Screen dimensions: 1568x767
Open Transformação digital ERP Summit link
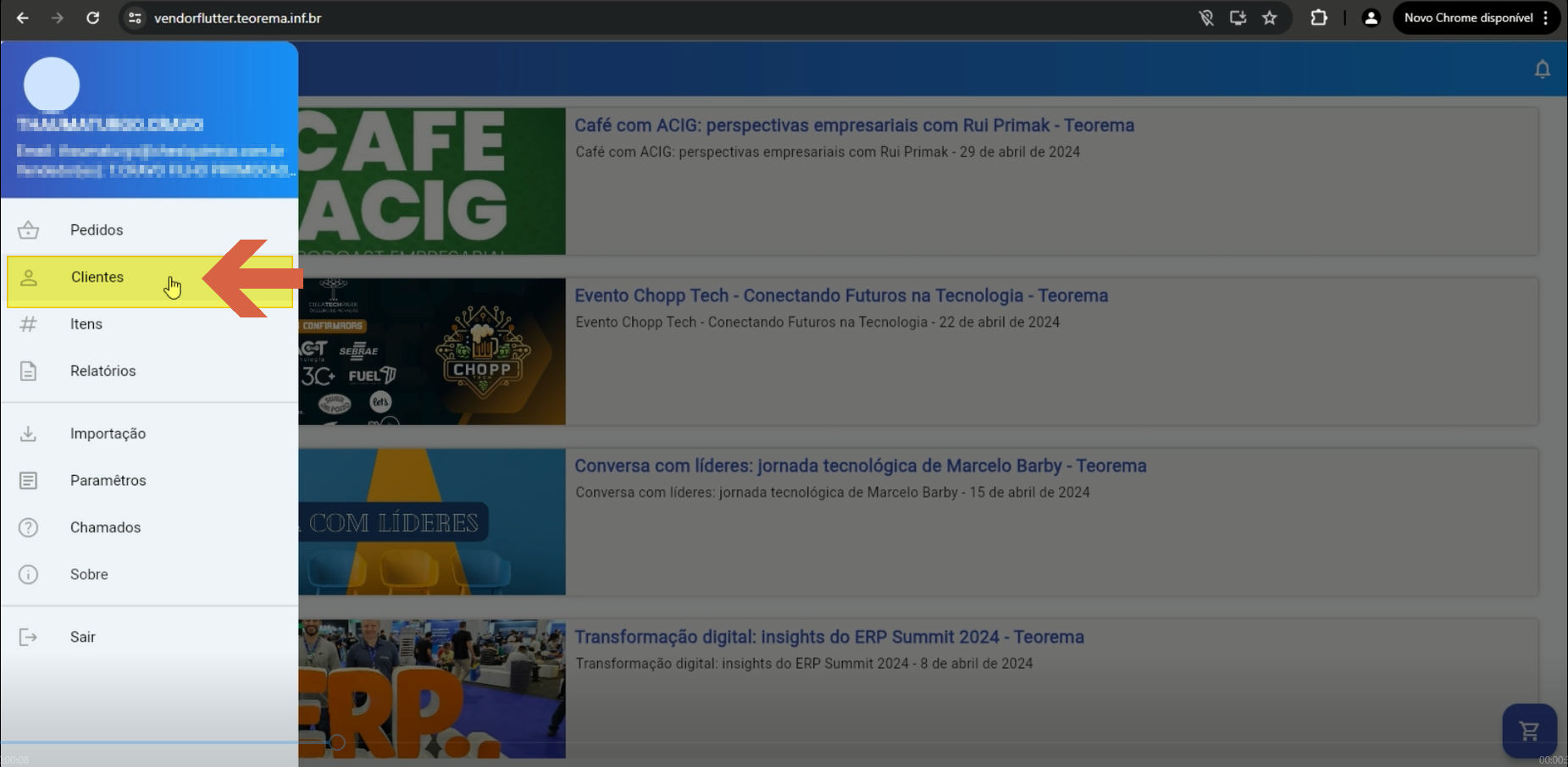pos(829,637)
